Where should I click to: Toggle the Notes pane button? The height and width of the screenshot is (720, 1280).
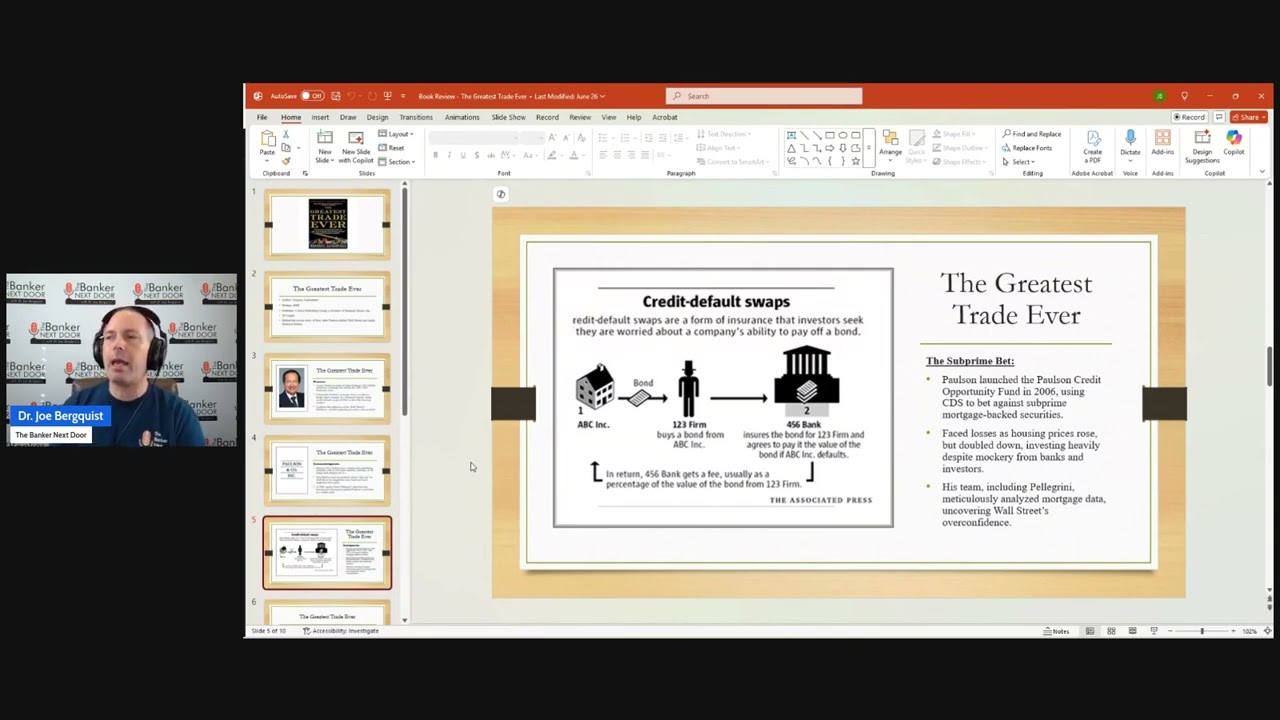tap(1056, 631)
